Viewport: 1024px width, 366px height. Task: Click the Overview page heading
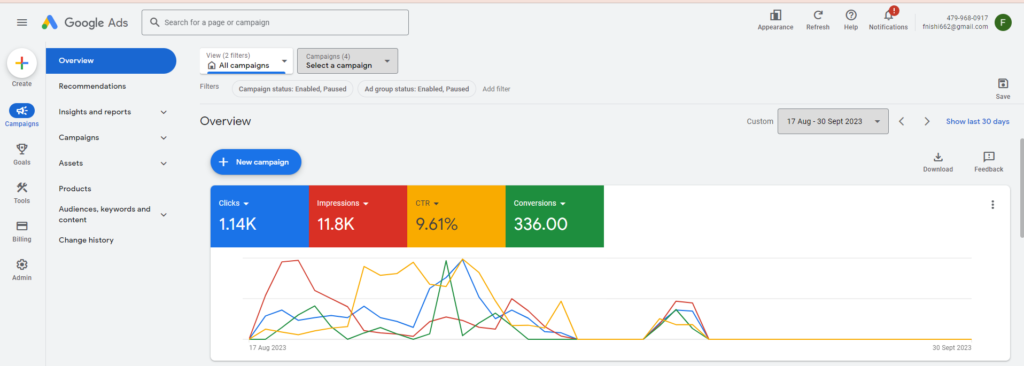point(225,122)
